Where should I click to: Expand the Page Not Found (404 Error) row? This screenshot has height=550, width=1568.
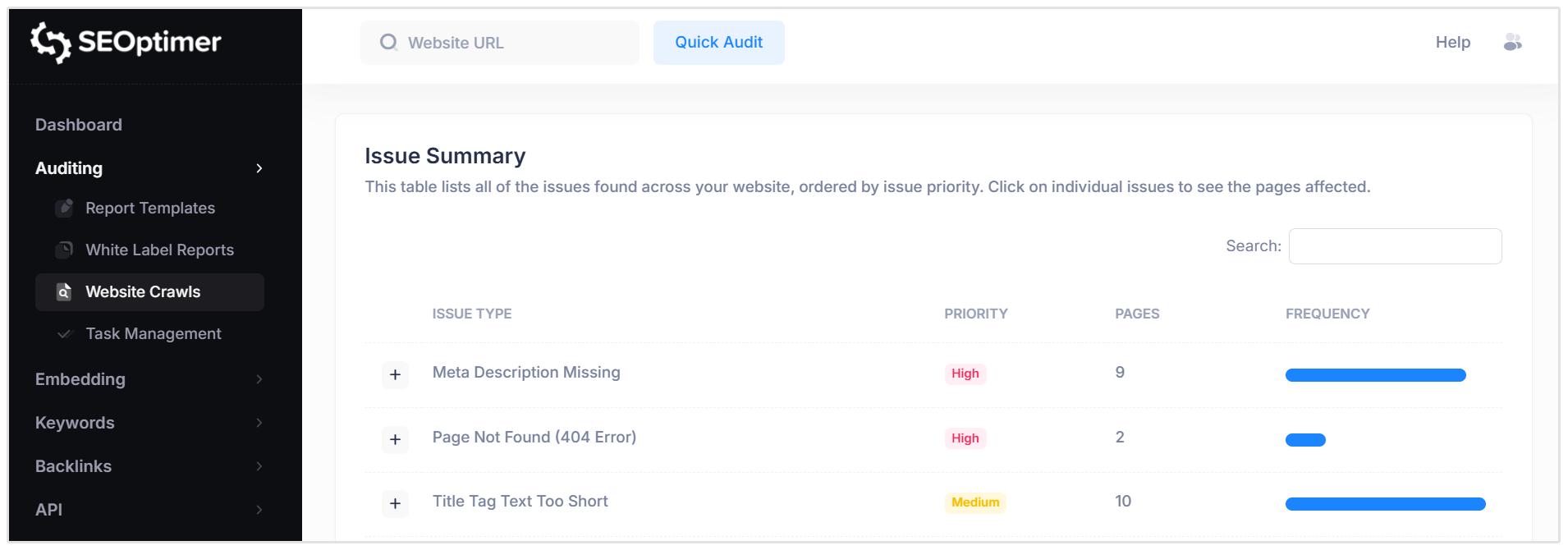(395, 439)
